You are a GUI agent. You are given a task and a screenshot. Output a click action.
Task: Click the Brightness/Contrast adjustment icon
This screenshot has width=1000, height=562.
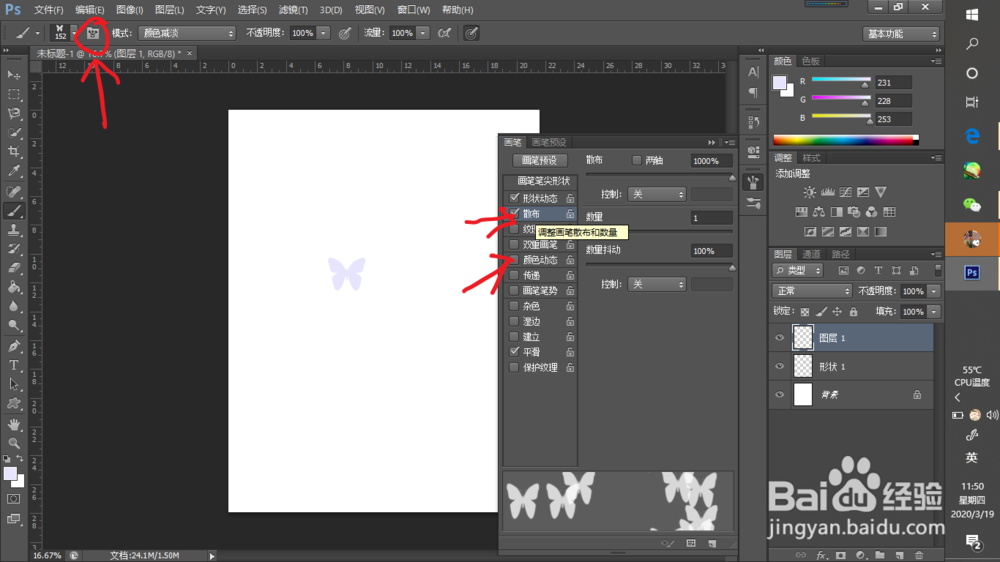point(809,192)
